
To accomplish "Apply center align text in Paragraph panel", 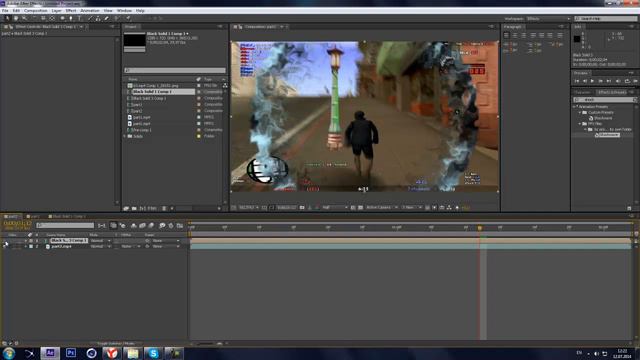I will [515, 36].
